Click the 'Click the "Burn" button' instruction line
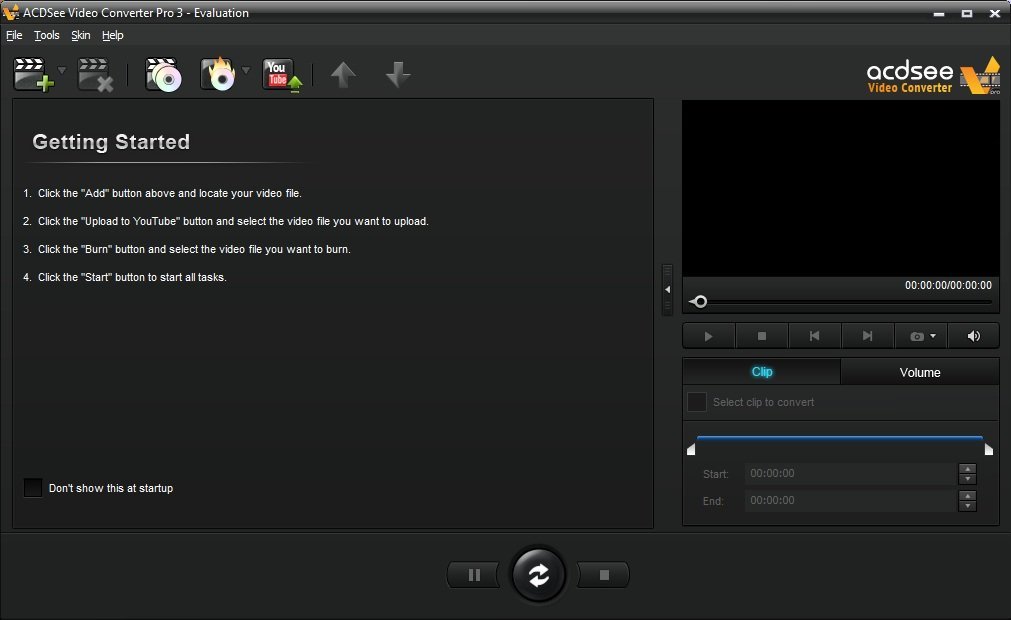This screenshot has height=620, width=1011. 194,249
